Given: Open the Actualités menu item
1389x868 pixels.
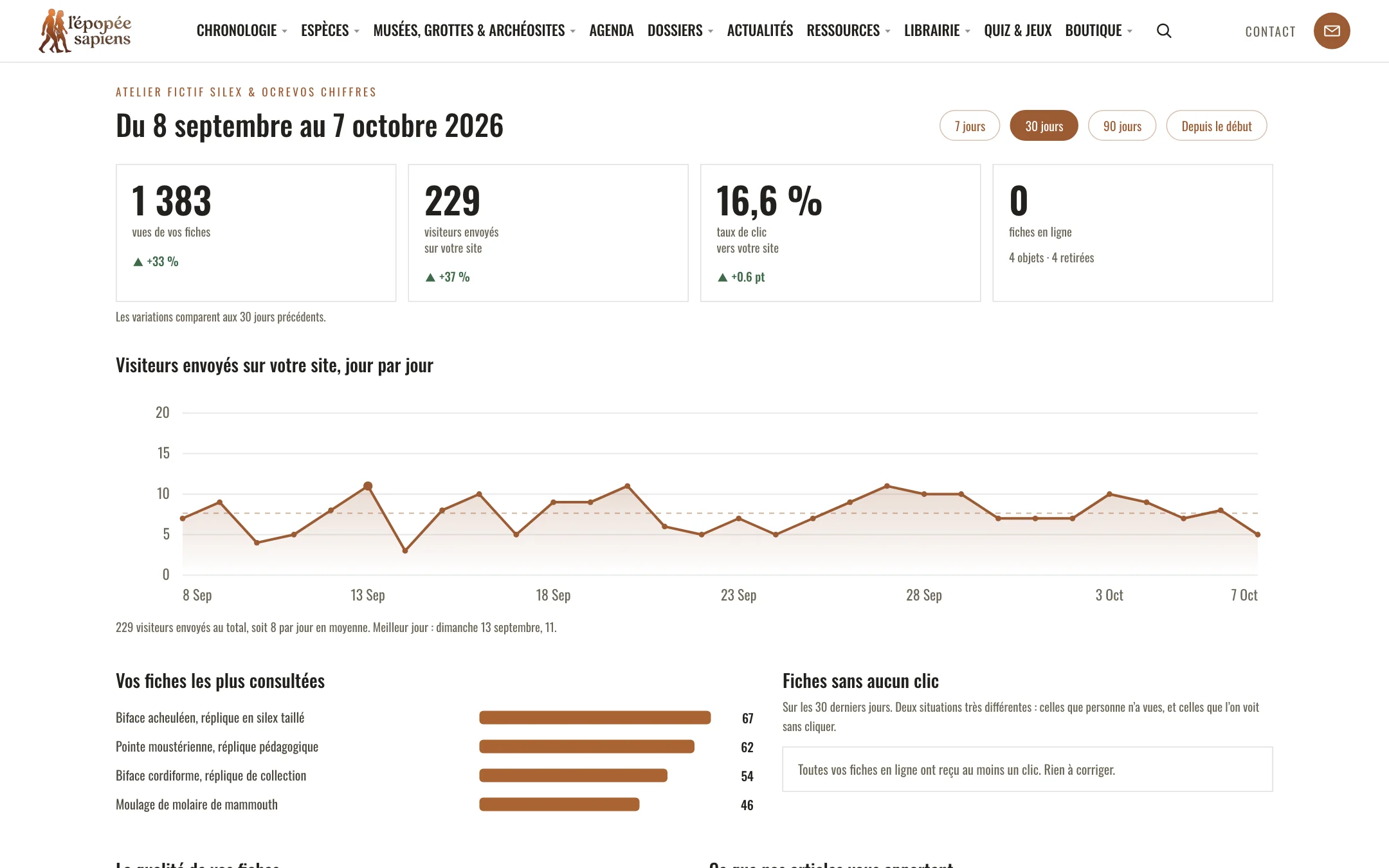Looking at the screenshot, I should click(760, 31).
